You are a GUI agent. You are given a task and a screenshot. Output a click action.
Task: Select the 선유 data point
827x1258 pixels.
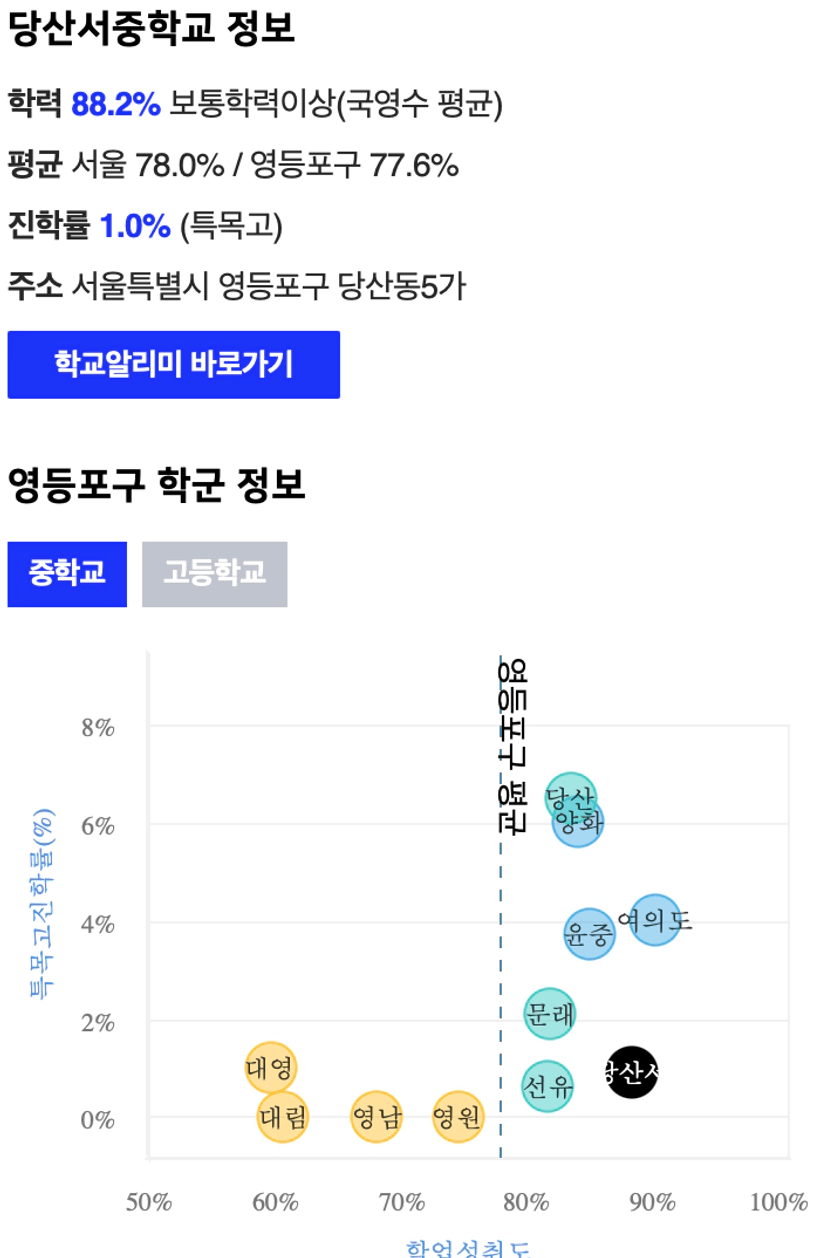547,1086
